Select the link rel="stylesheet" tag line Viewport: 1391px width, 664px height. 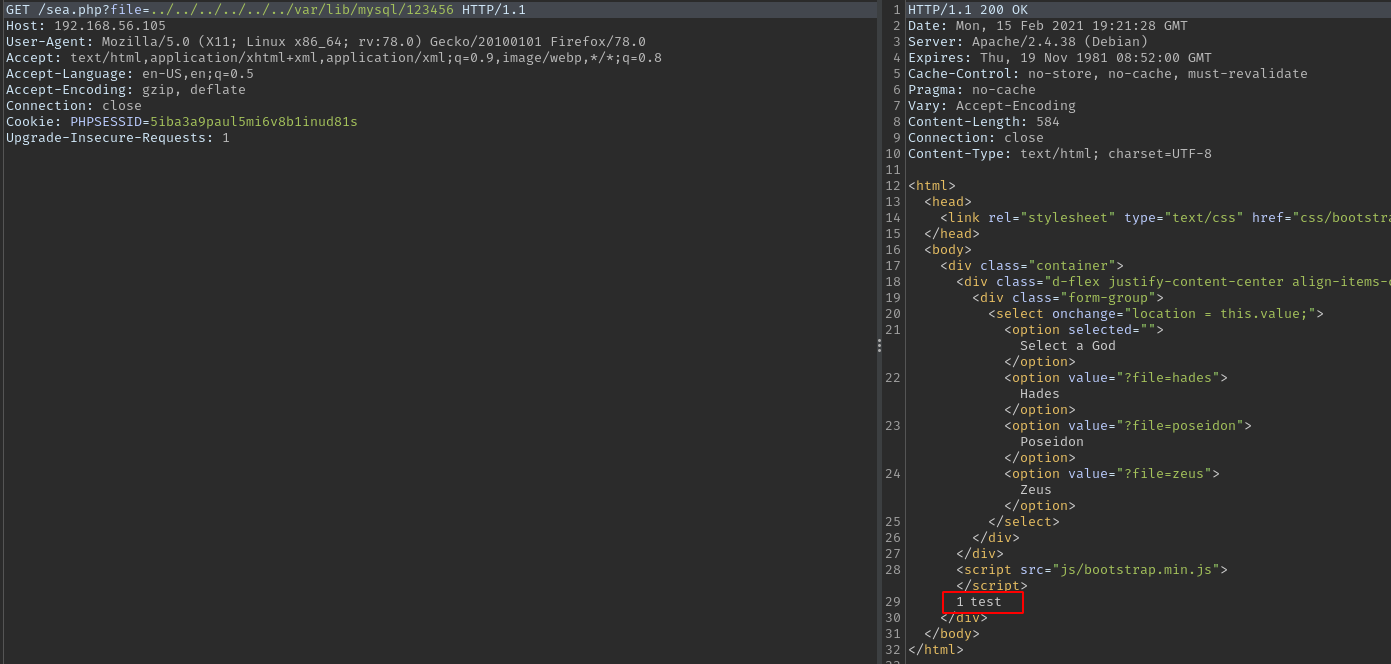(x=1165, y=218)
